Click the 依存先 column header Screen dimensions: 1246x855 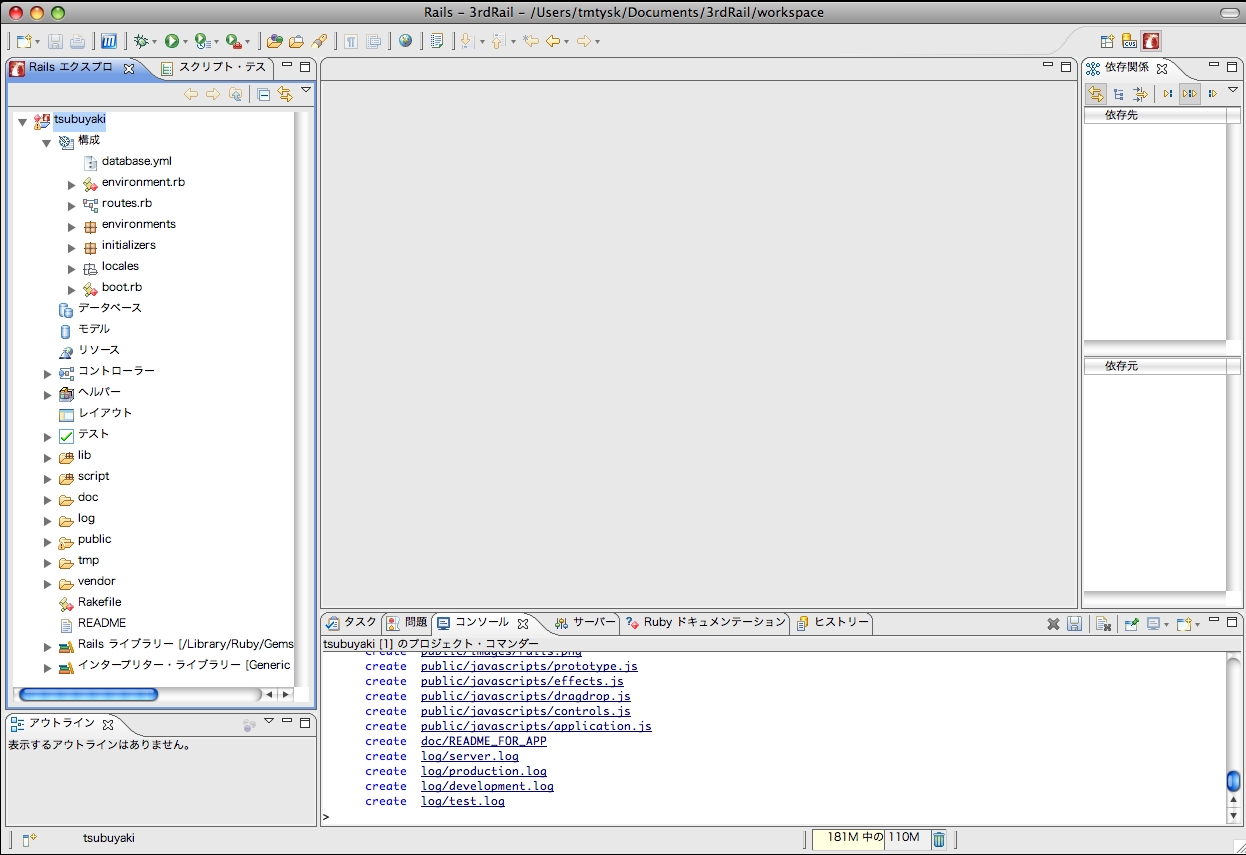pyautogui.click(x=1155, y=115)
